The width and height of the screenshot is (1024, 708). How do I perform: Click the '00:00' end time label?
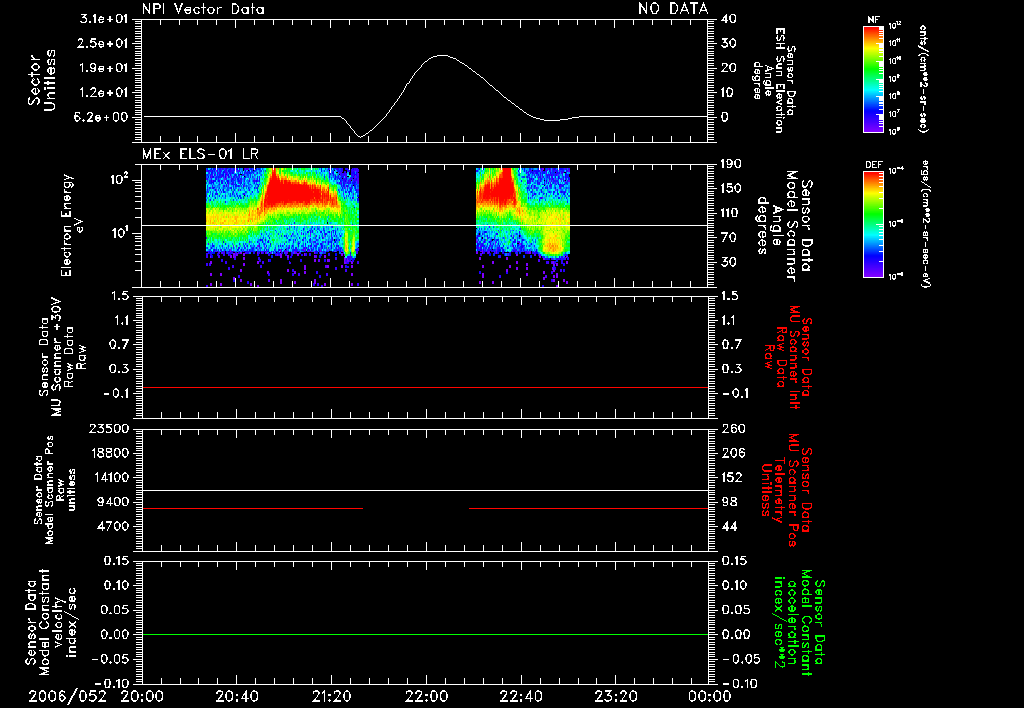click(710, 697)
